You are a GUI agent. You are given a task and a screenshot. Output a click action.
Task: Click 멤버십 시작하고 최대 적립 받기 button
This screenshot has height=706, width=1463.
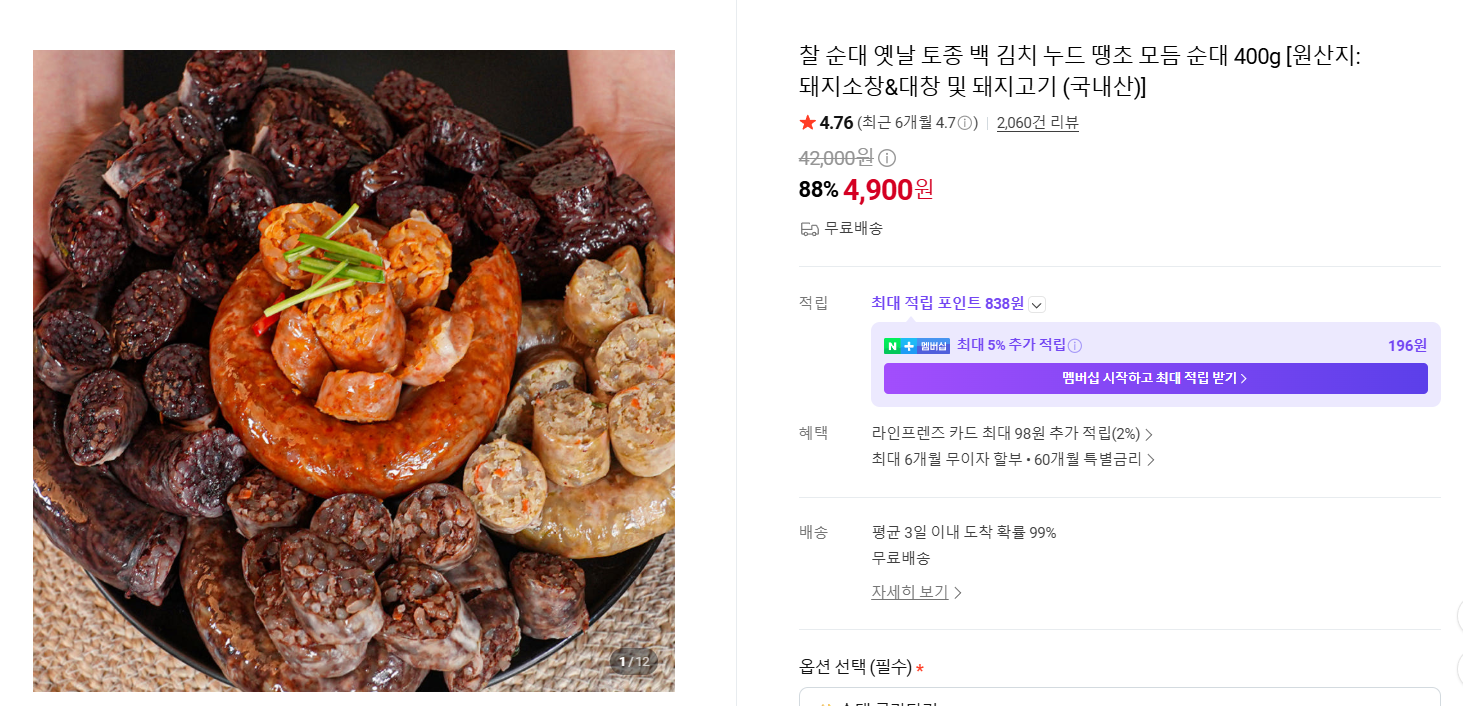(1155, 378)
